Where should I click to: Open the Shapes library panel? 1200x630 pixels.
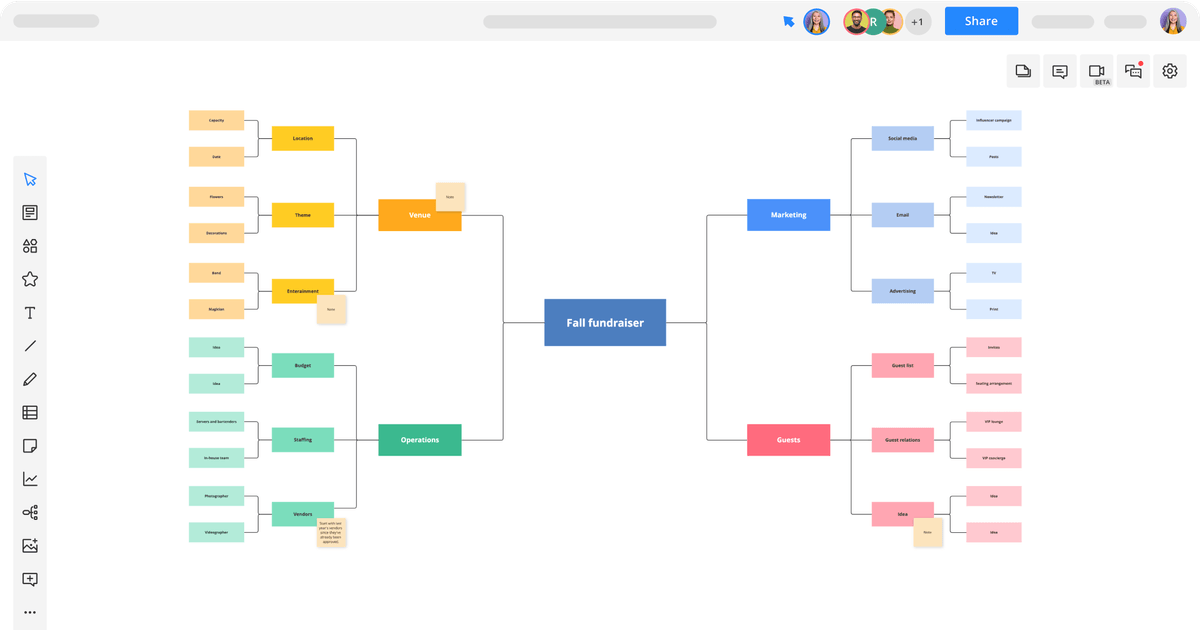[x=30, y=245]
